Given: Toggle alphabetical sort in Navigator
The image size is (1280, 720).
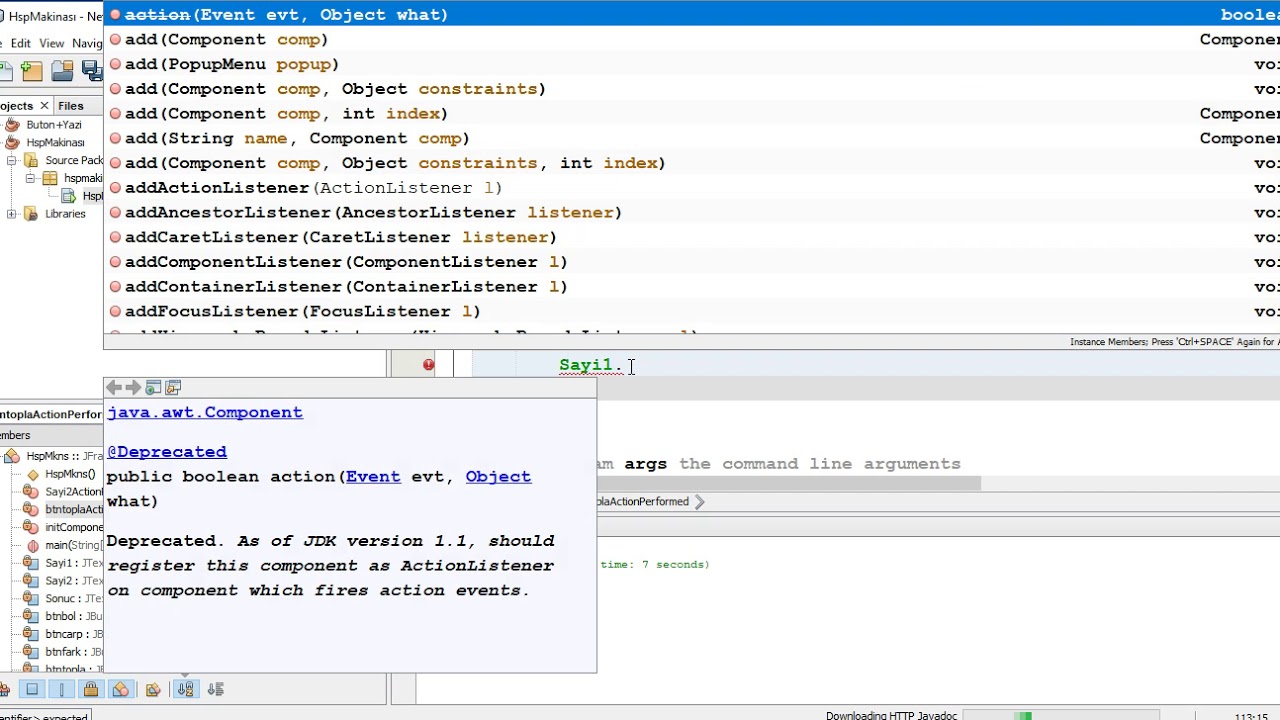Looking at the screenshot, I should pyautogui.click(x=185, y=689).
